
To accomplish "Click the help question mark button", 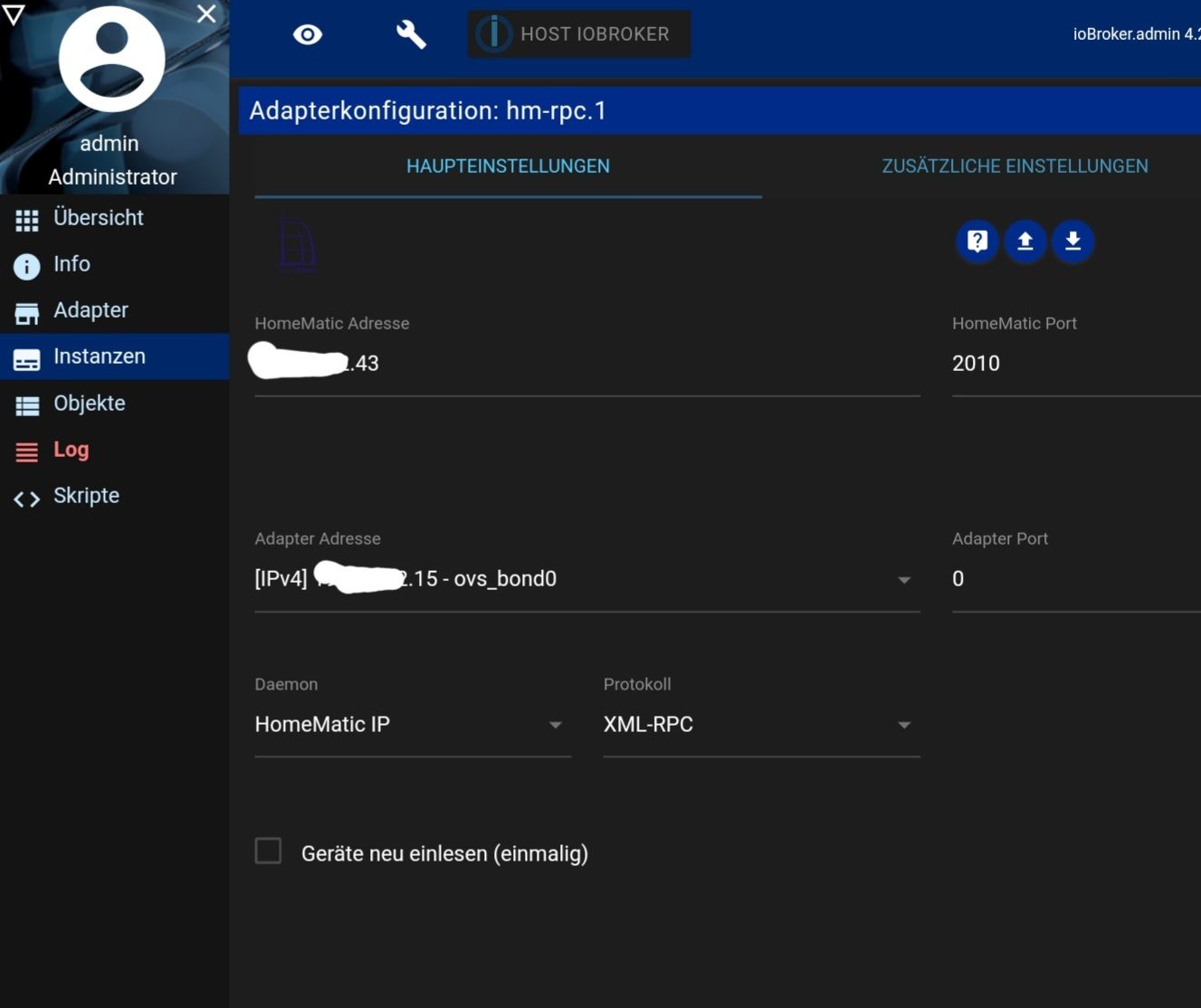I will pos(977,241).
